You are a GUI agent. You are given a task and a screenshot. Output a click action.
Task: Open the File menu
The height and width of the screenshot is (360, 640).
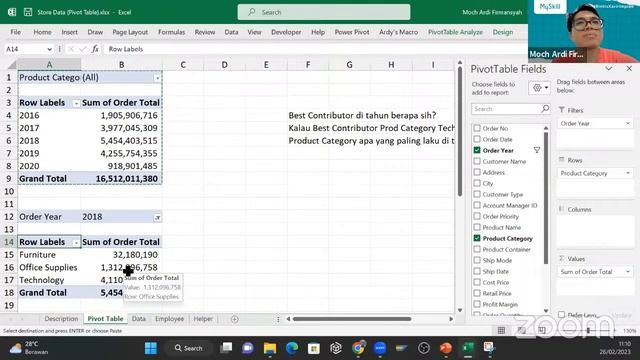click(16, 32)
